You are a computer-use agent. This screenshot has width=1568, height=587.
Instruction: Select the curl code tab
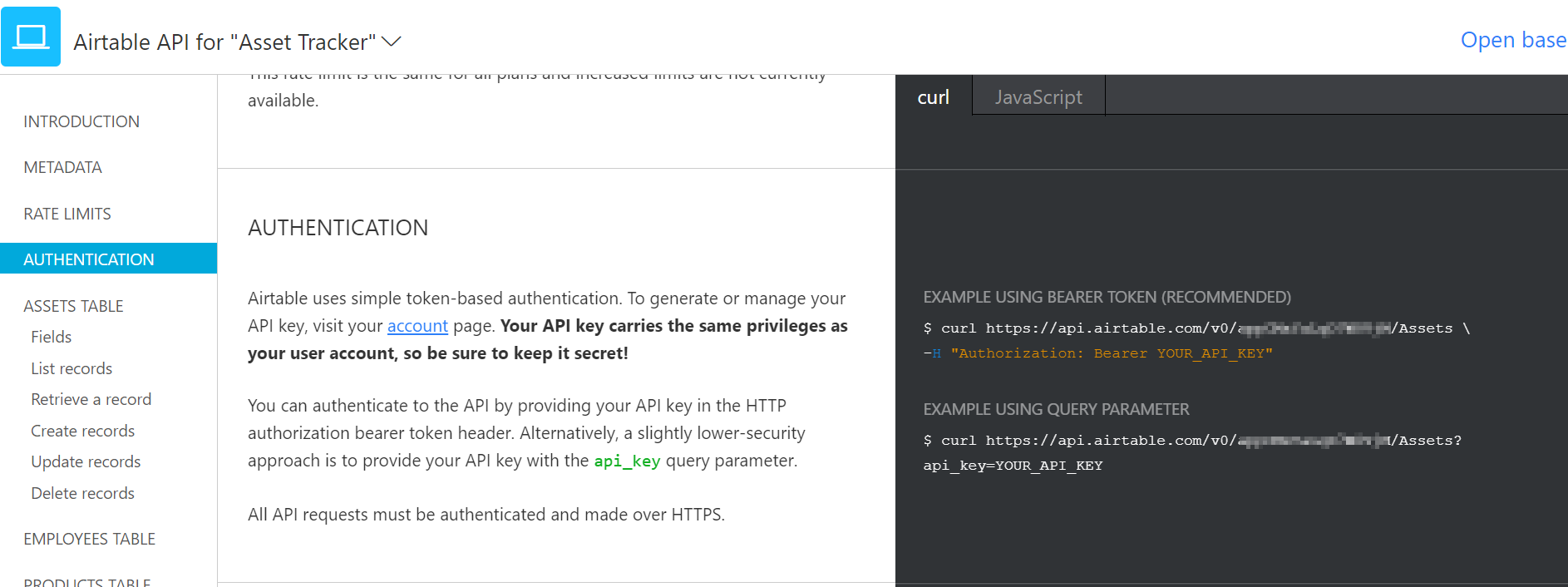pyautogui.click(x=933, y=97)
